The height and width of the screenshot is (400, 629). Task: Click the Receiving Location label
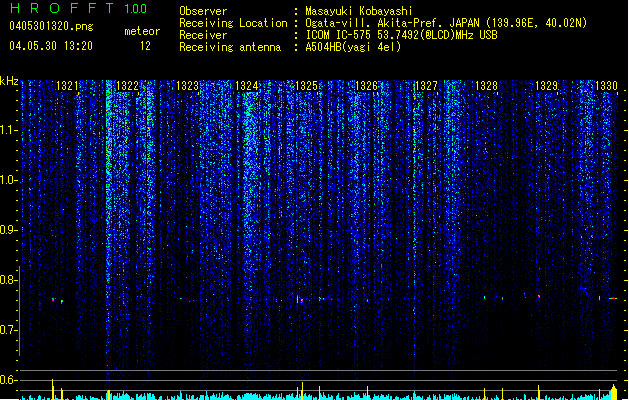coord(233,23)
